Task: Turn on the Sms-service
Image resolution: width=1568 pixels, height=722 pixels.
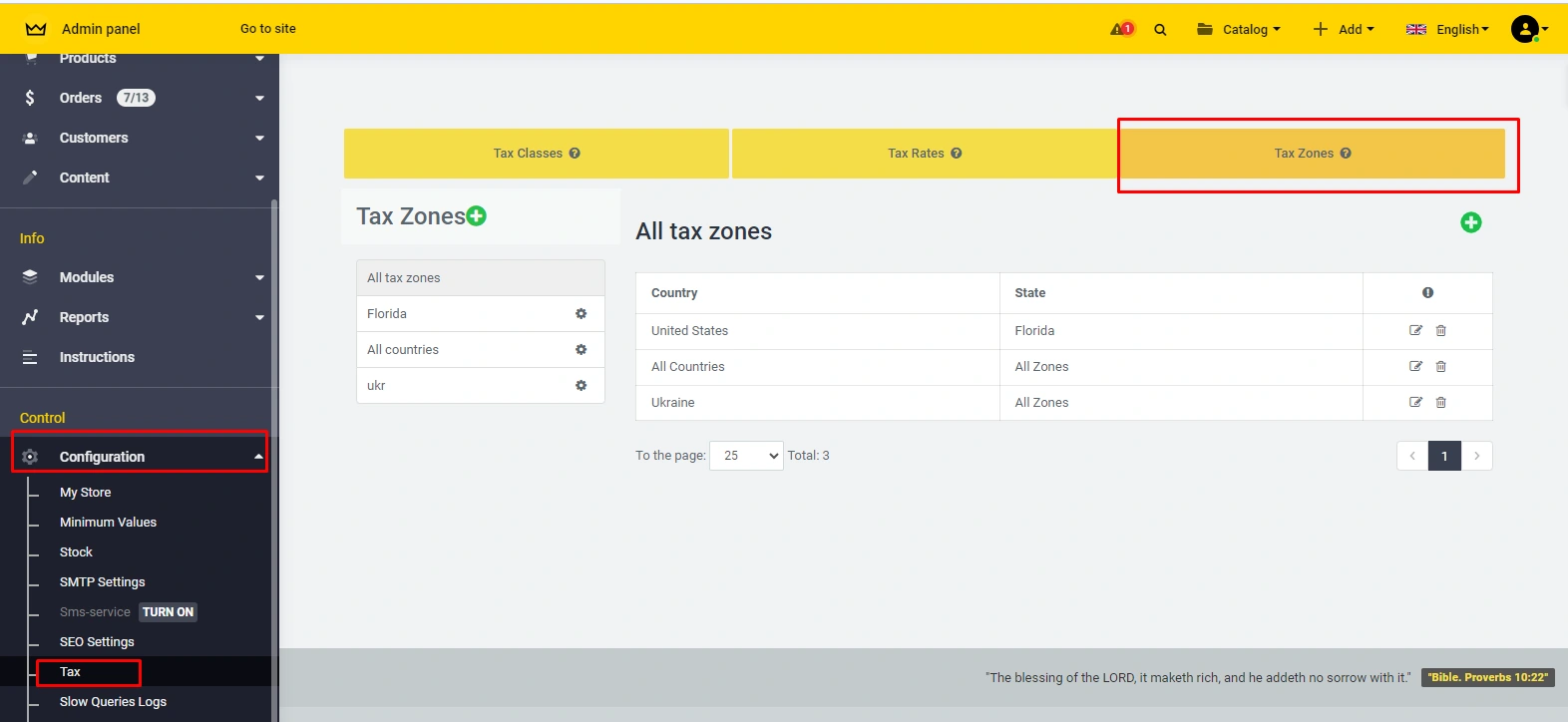Action: (168, 612)
